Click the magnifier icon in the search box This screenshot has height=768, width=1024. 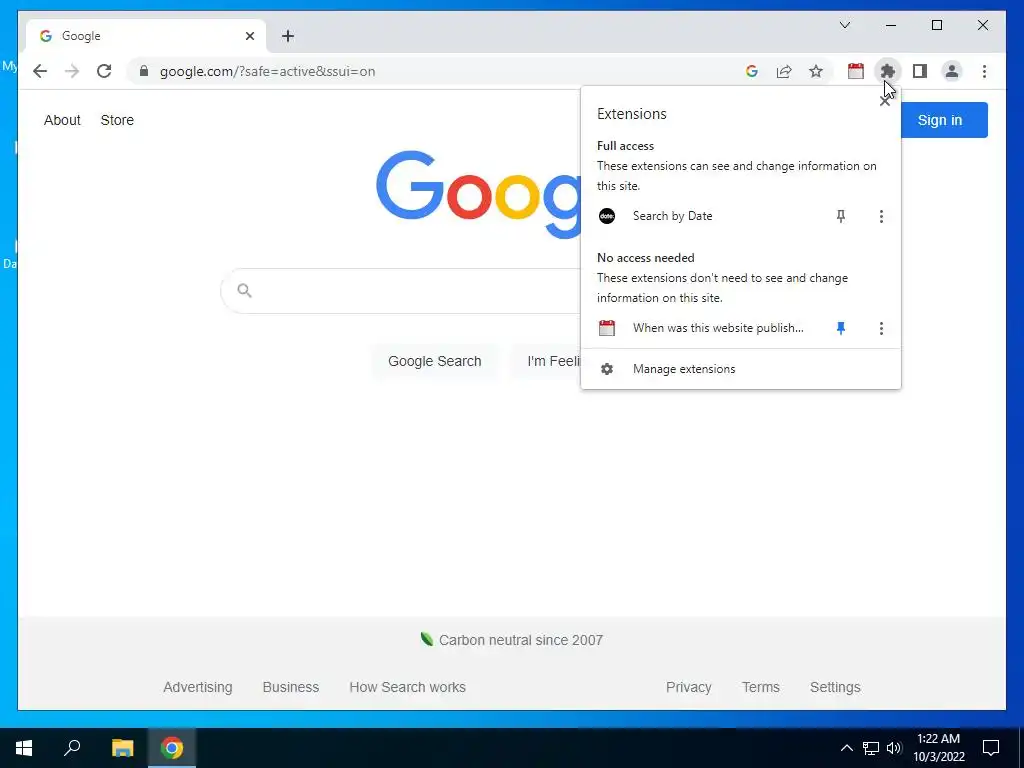[x=244, y=290]
